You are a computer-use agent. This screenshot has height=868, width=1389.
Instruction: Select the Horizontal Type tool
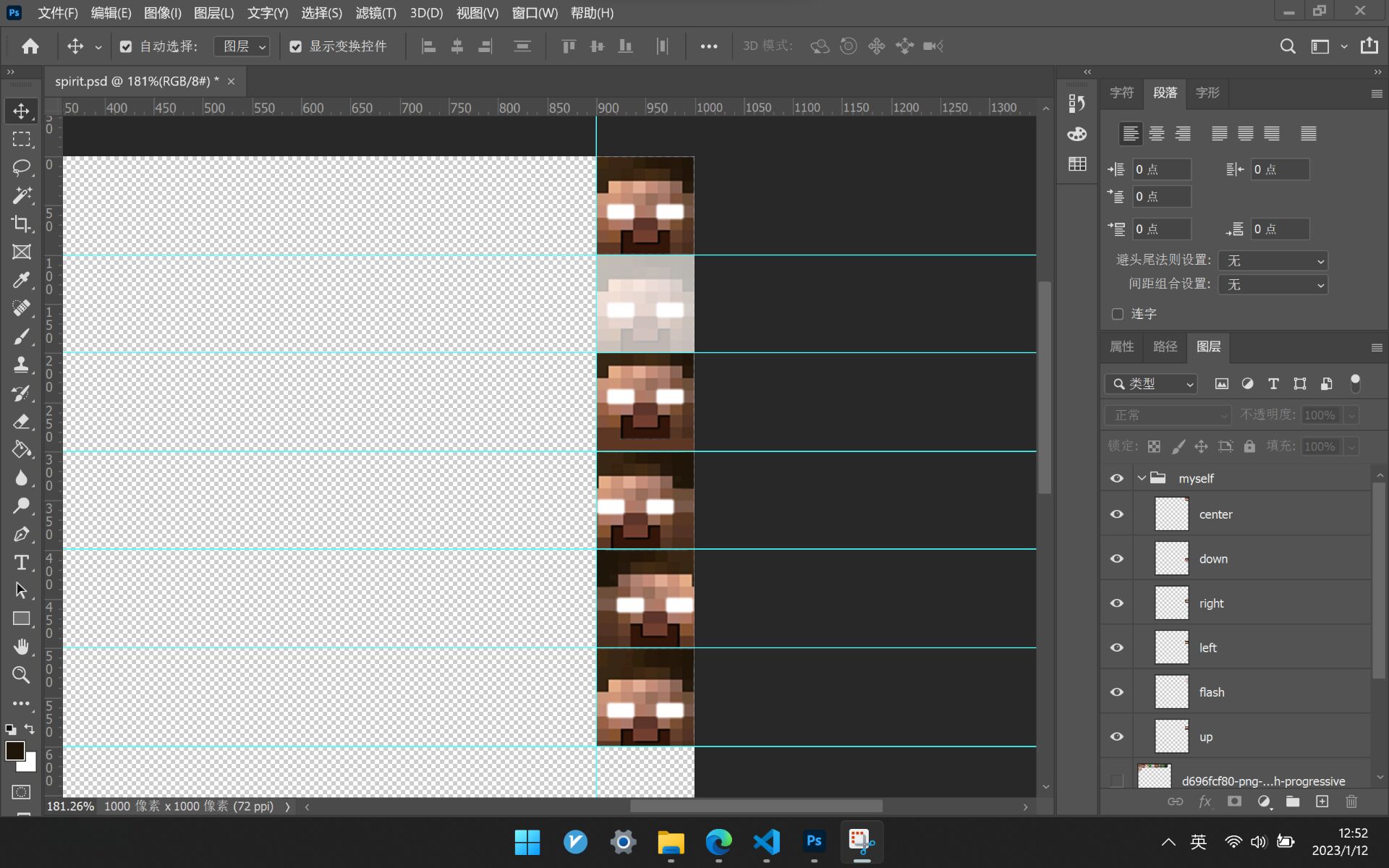[x=21, y=562]
